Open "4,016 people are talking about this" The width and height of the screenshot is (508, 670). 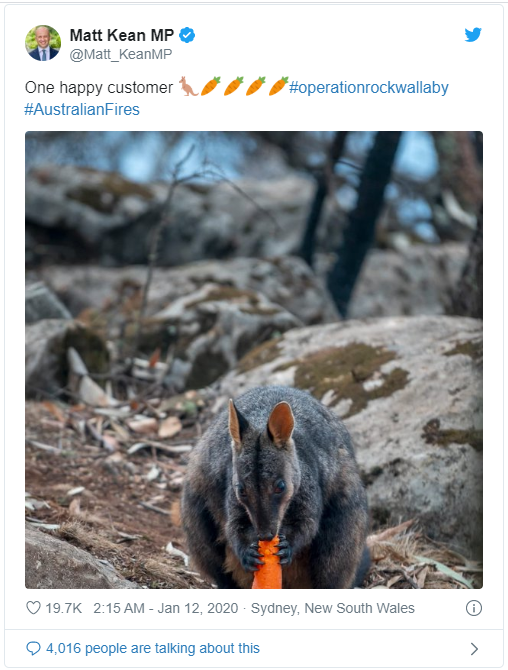click(153, 648)
